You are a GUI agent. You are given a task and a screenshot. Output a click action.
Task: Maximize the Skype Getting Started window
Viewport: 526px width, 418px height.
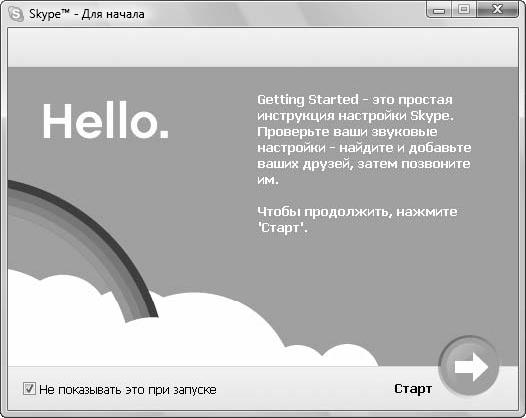464,10
